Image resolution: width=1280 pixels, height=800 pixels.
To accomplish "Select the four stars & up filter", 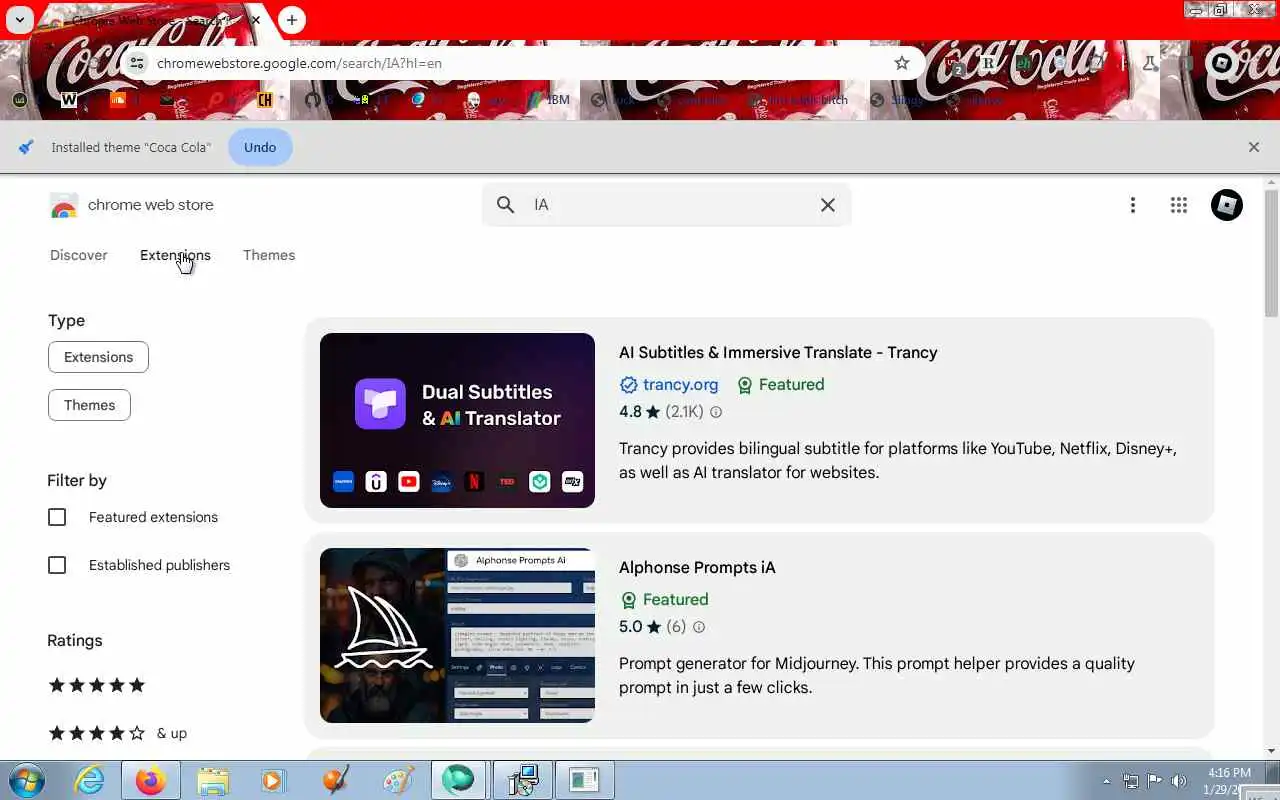I will (117, 733).
